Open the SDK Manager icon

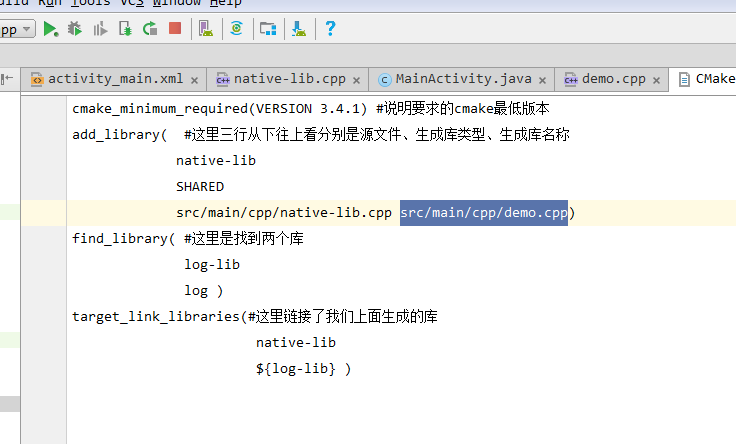[299, 29]
